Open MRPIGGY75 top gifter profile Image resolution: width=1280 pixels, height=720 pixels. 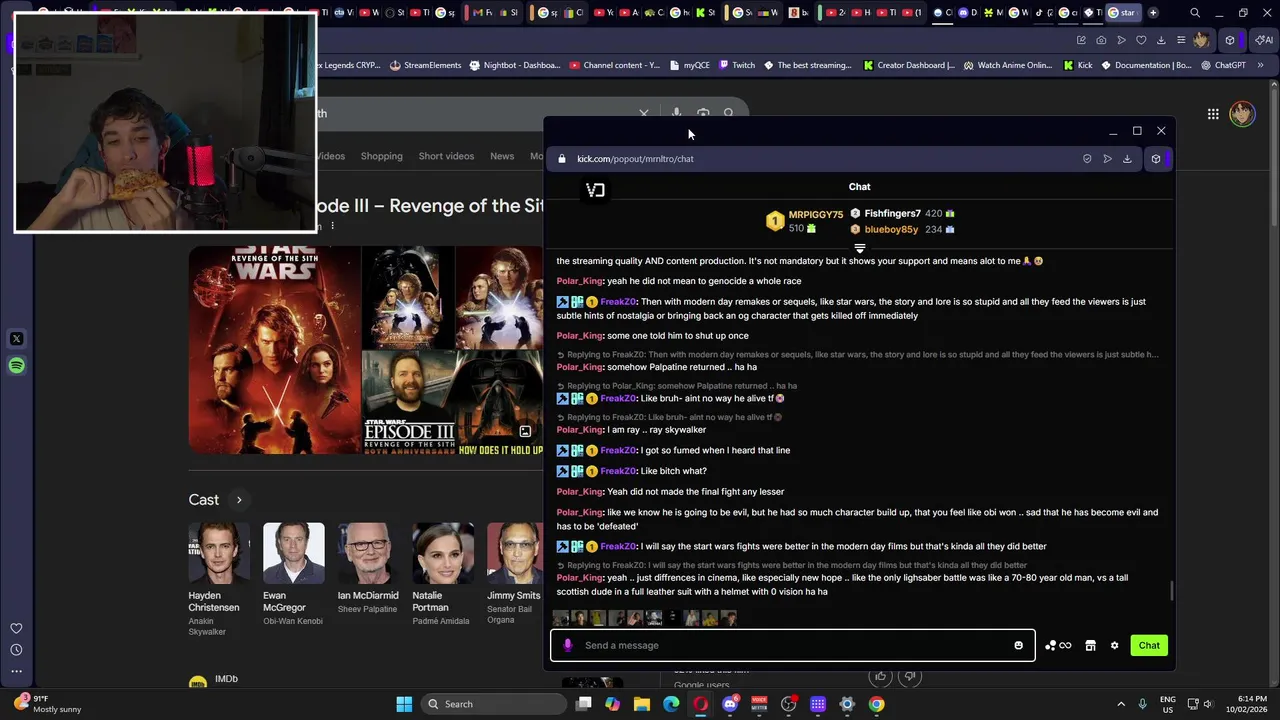click(815, 214)
